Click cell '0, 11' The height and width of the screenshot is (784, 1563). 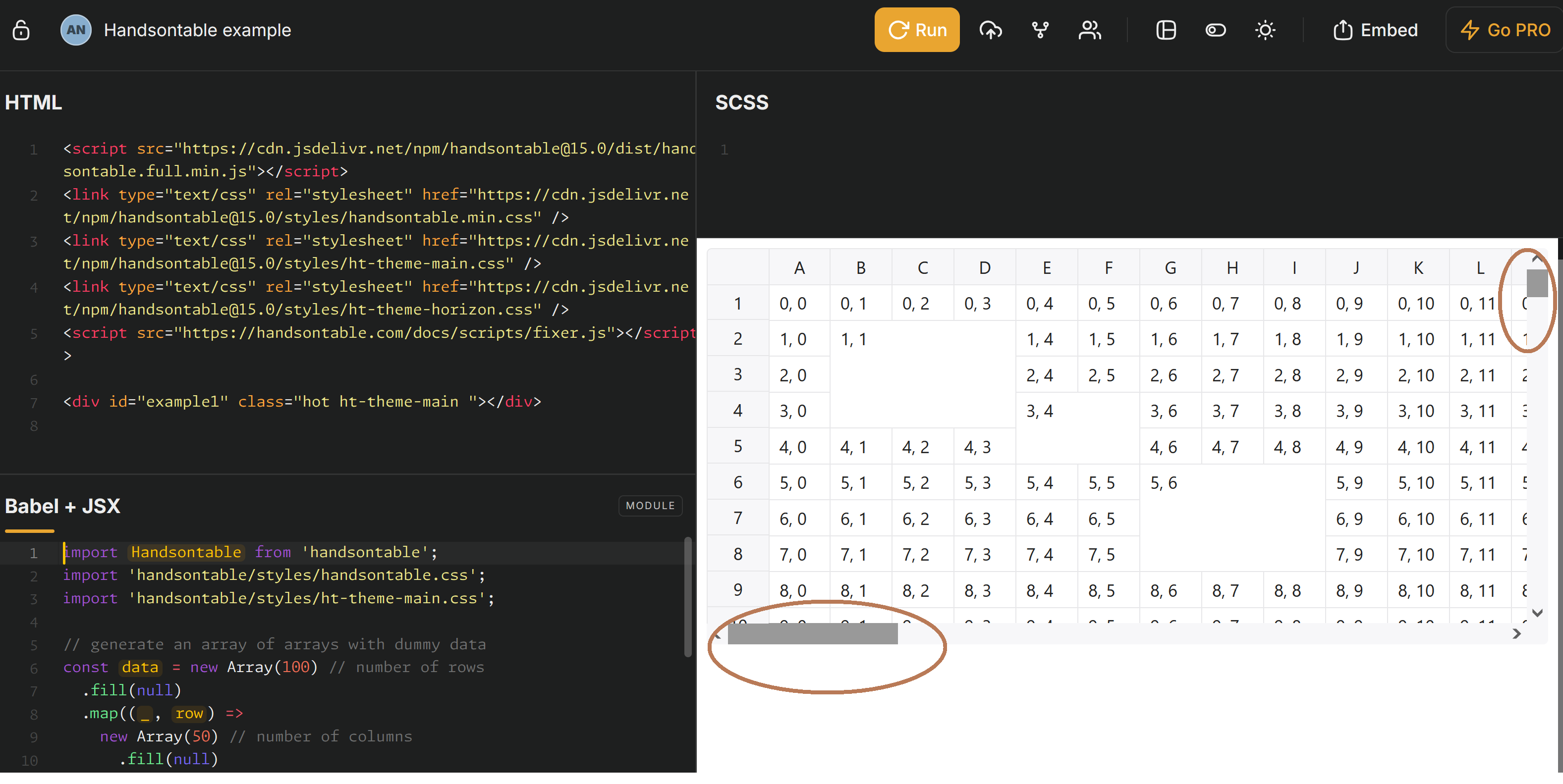tap(1480, 303)
